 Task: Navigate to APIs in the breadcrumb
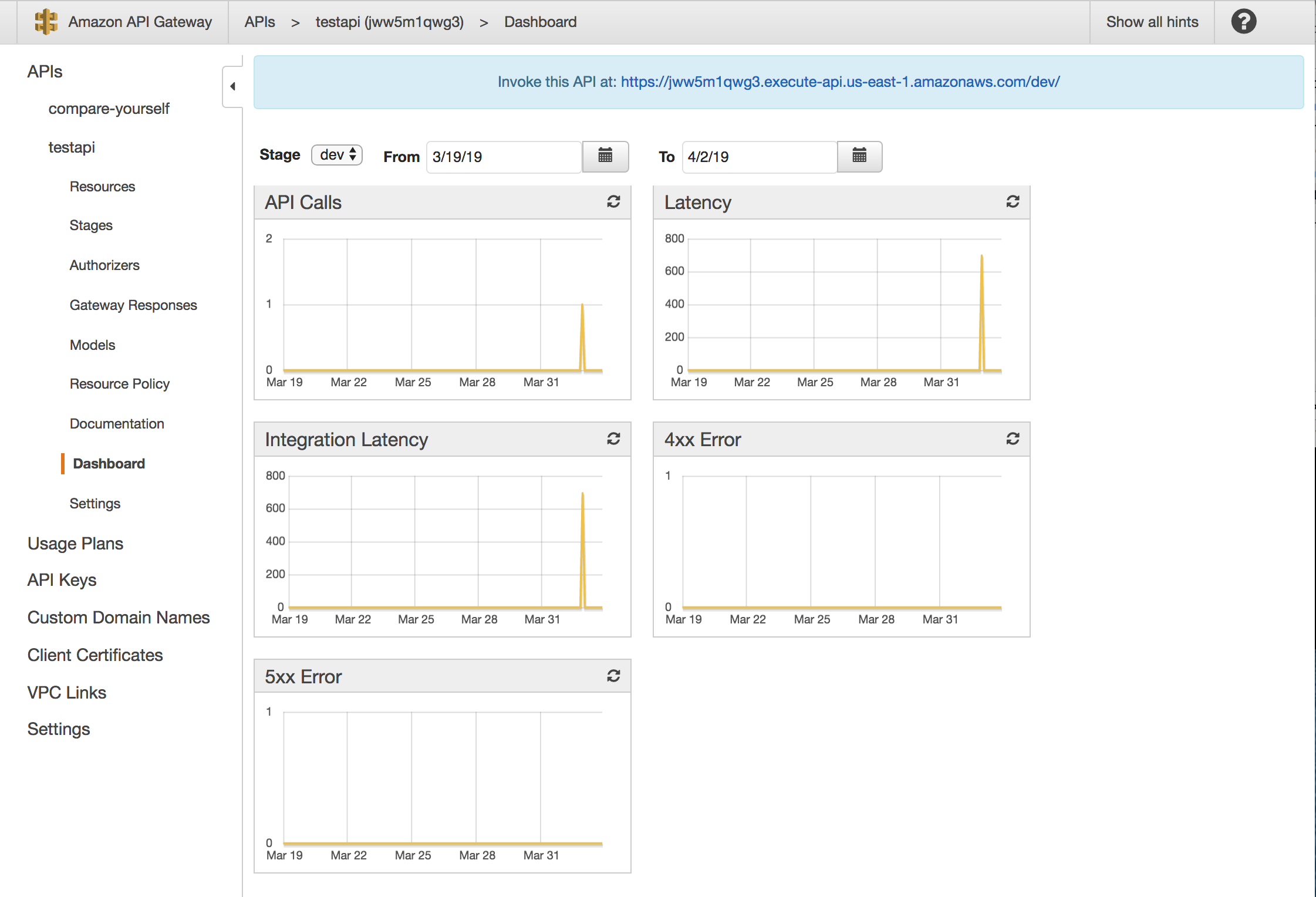(259, 22)
